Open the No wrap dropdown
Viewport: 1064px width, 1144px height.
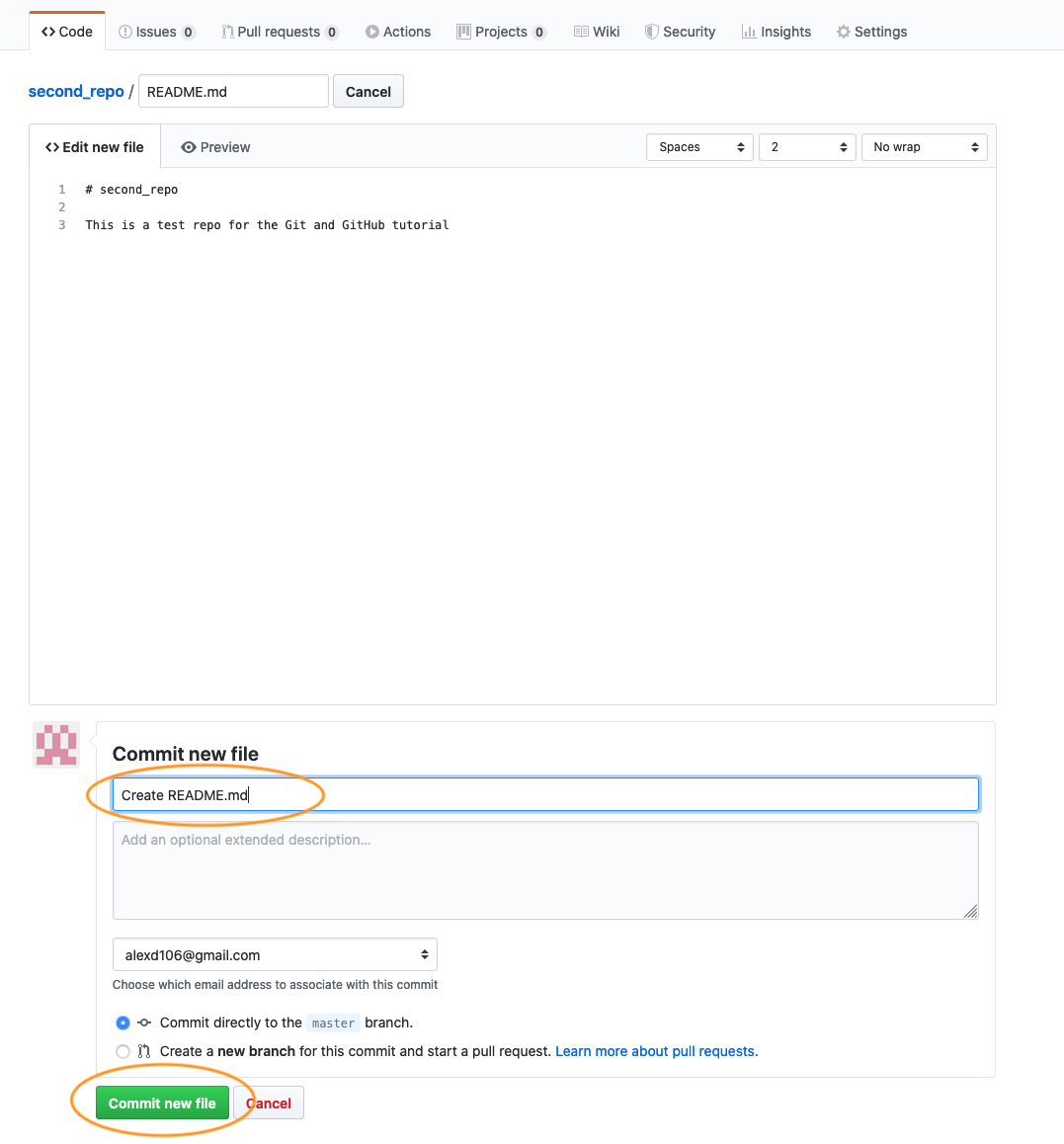(x=924, y=147)
